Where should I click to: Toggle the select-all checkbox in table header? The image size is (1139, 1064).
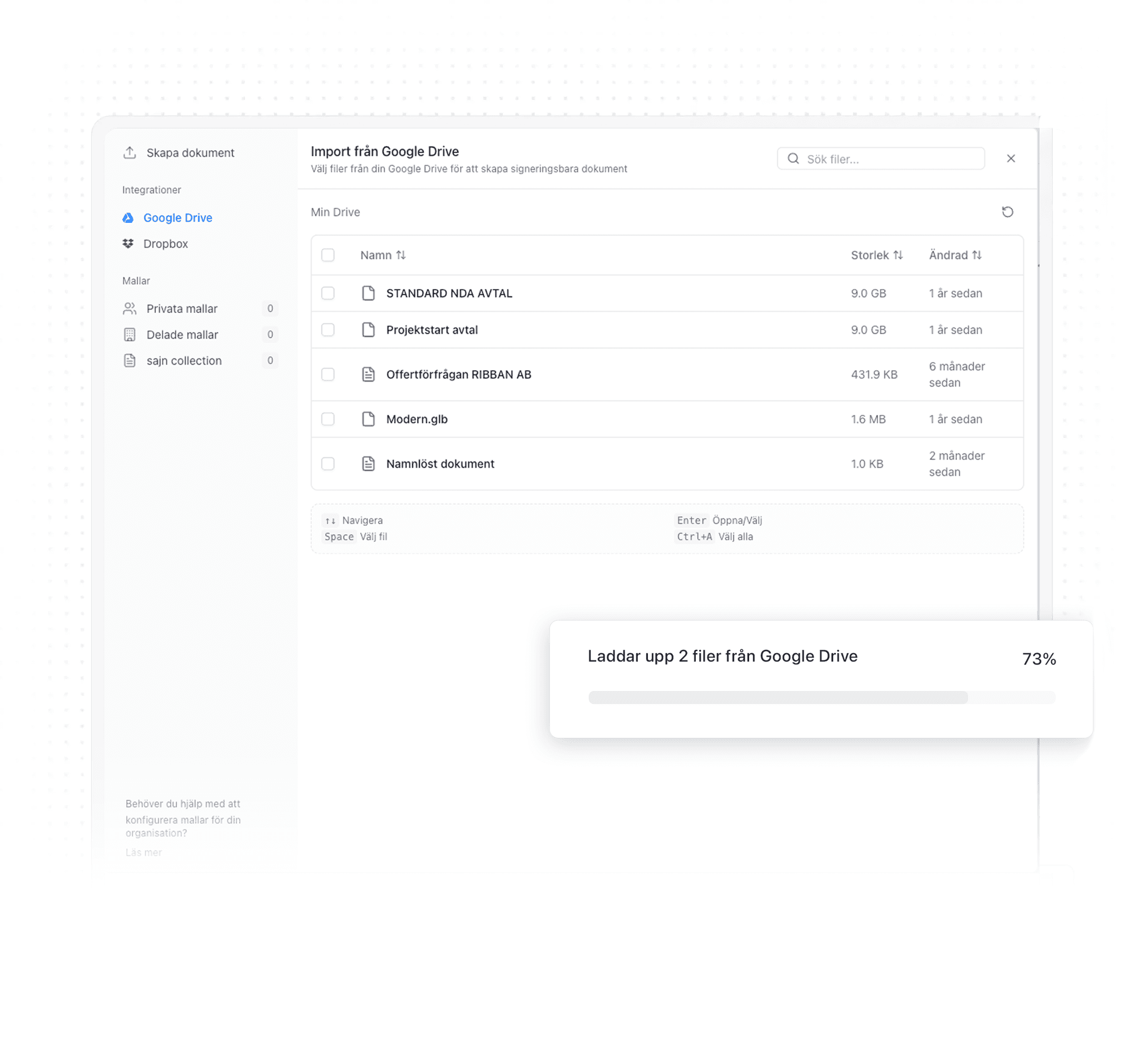(x=328, y=255)
